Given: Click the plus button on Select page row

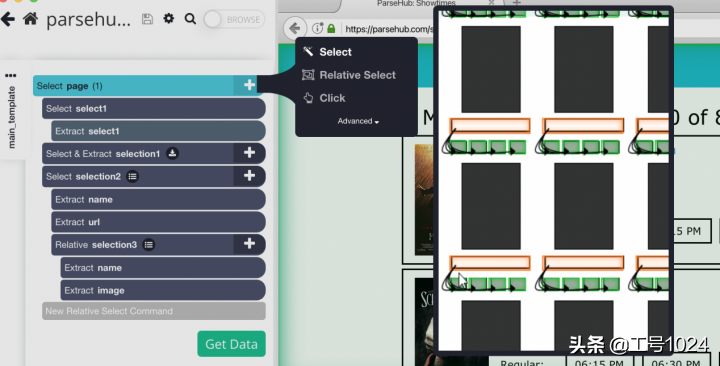Looking at the screenshot, I should 249,85.
